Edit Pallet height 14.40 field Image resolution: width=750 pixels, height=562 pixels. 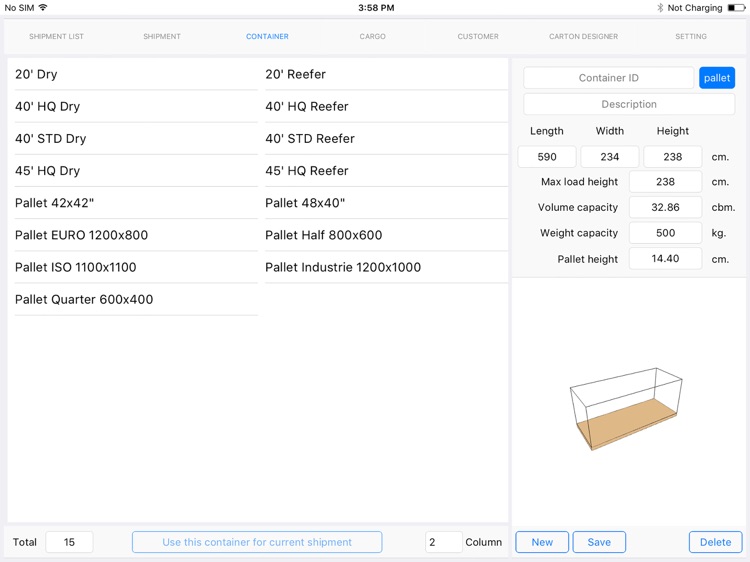[x=665, y=259]
